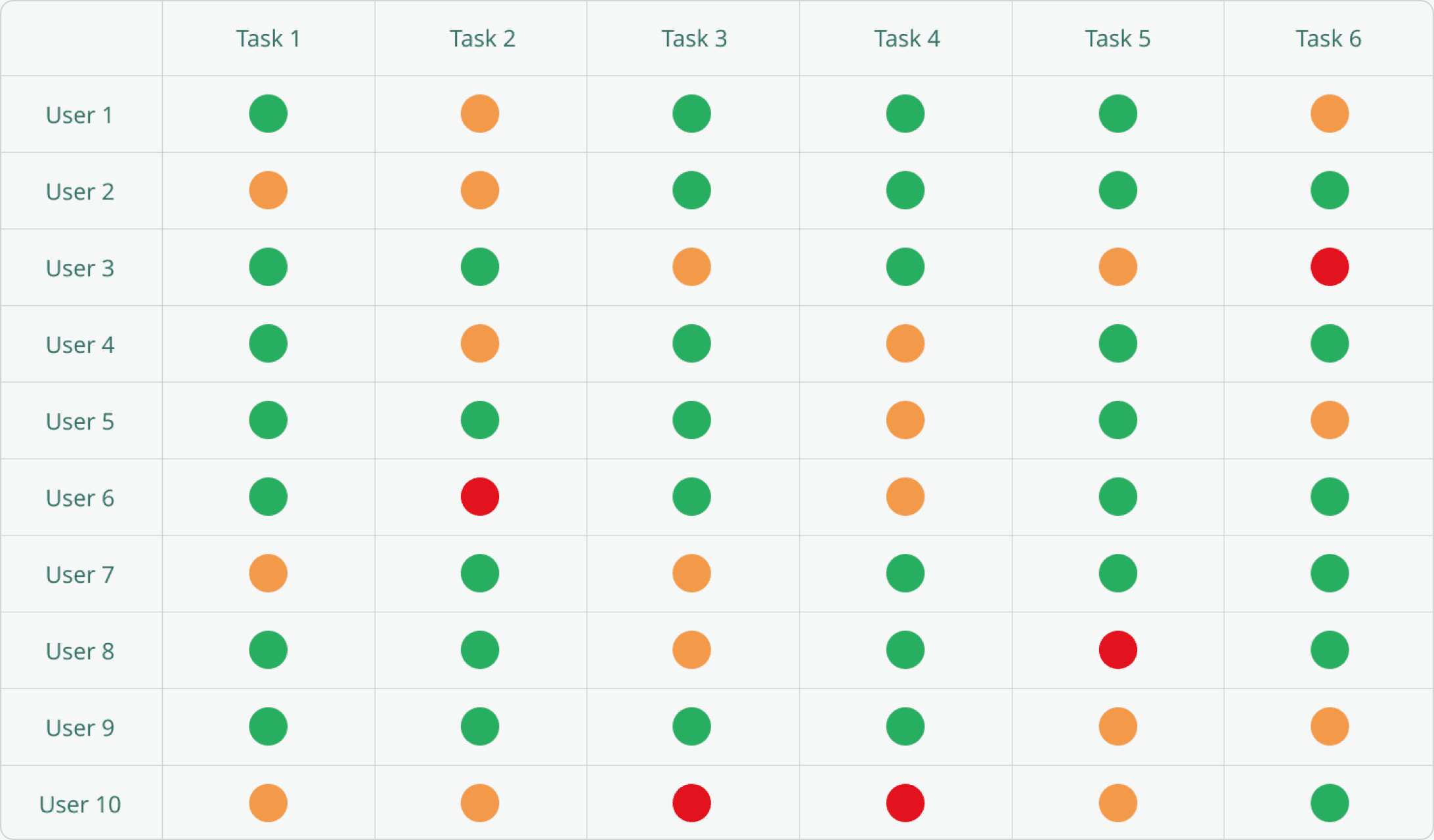
Task: Open User 7's green Task 5 status dot
Action: click(1118, 574)
